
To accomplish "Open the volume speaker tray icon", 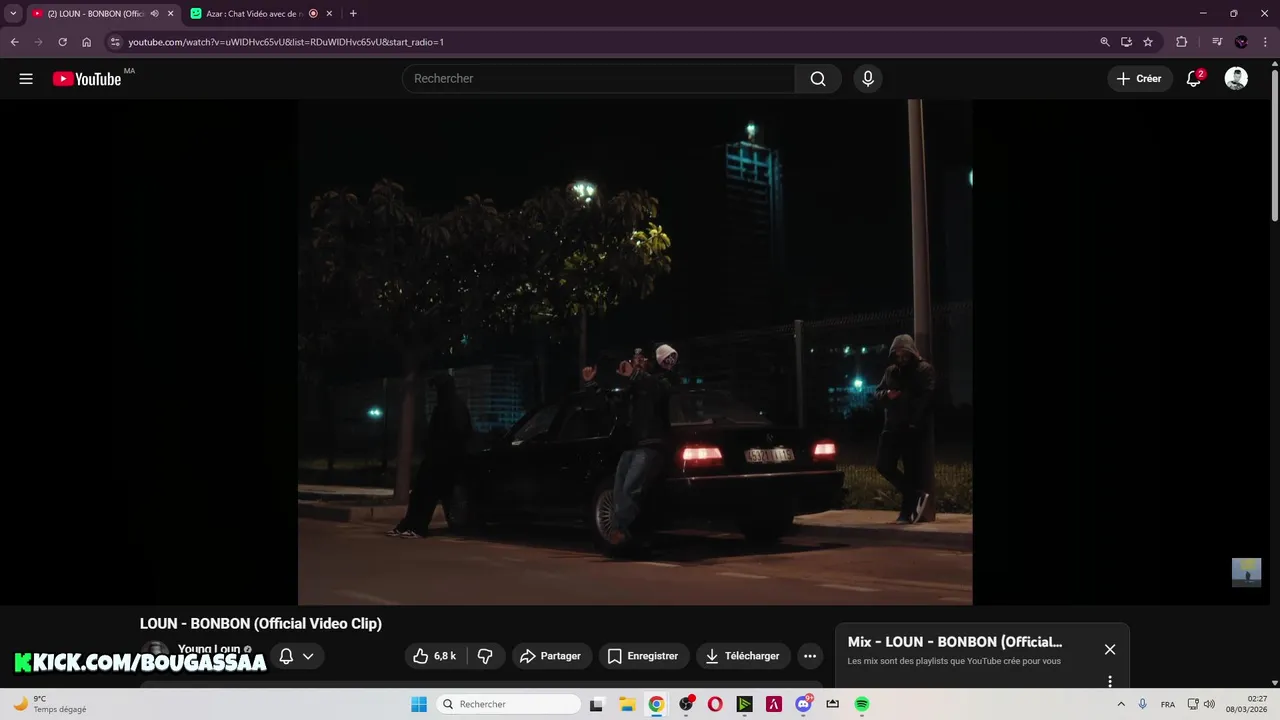I will [1209, 704].
